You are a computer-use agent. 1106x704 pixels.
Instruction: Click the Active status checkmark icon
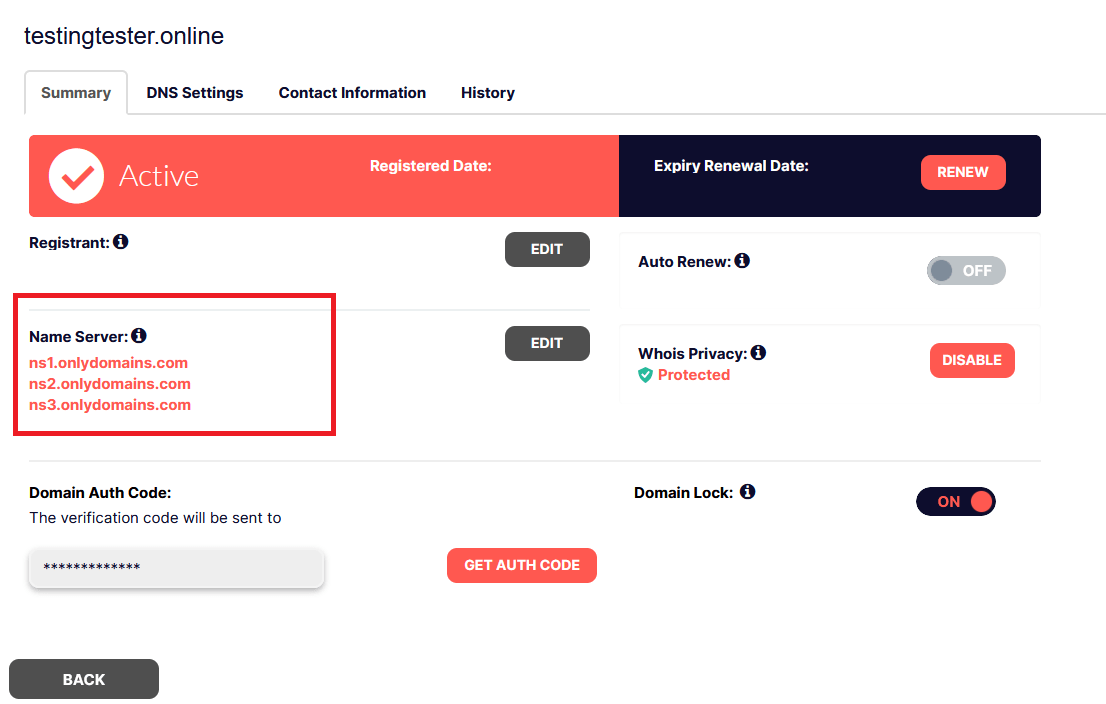[76, 175]
